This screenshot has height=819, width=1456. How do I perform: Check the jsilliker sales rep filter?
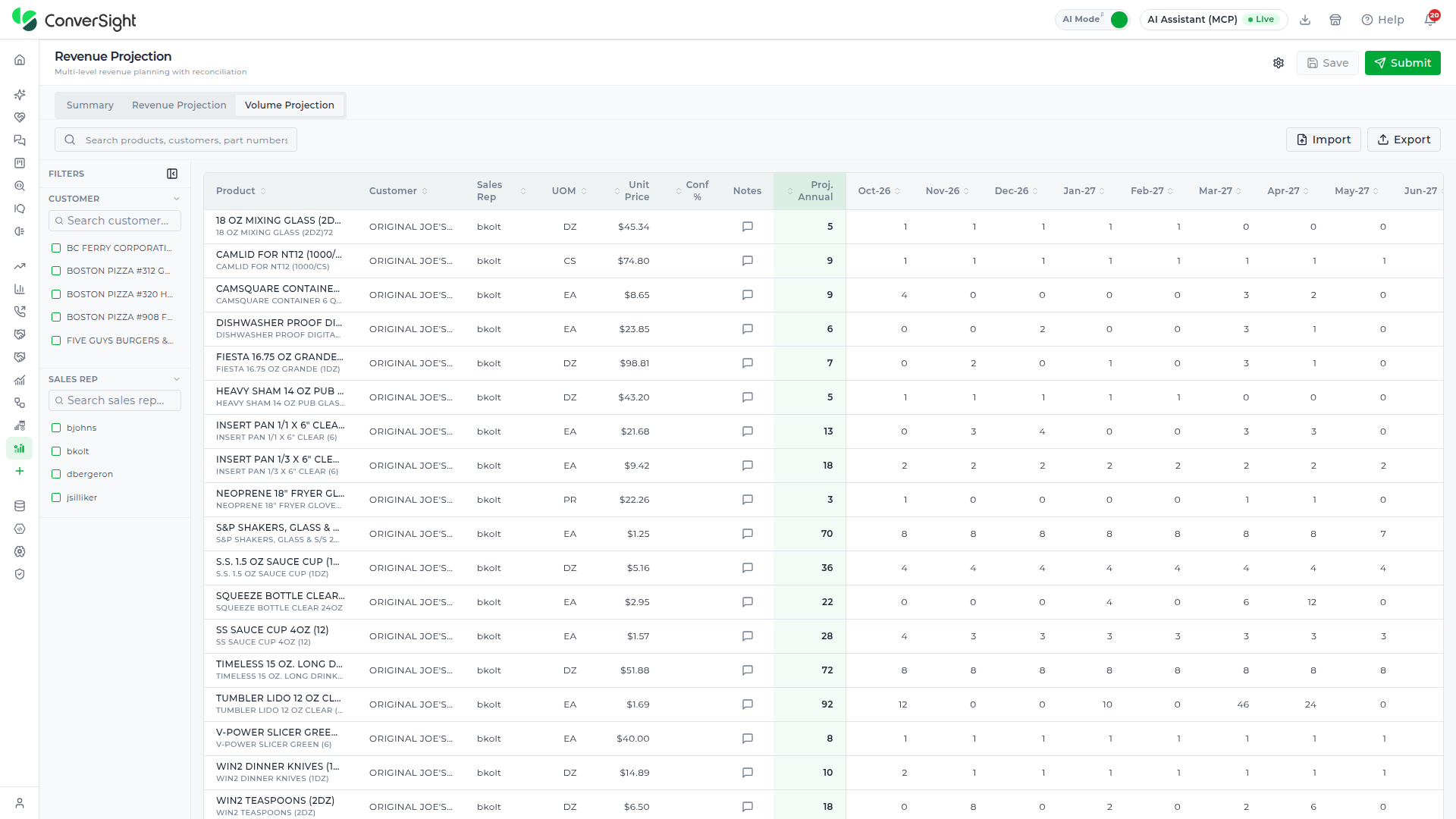[x=56, y=497]
